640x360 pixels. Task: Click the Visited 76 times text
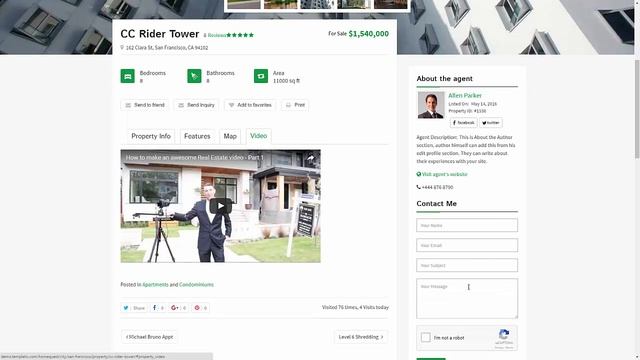[355, 307]
